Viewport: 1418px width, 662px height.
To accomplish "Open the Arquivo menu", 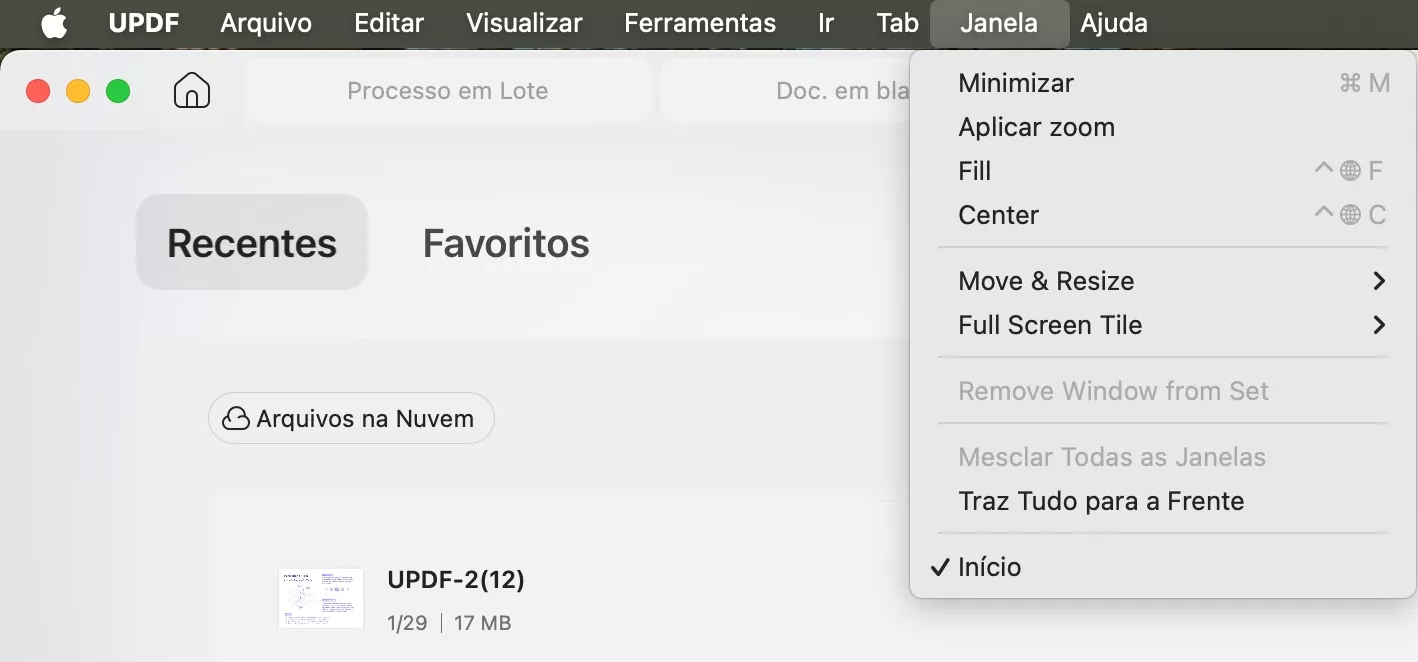I will [x=266, y=23].
